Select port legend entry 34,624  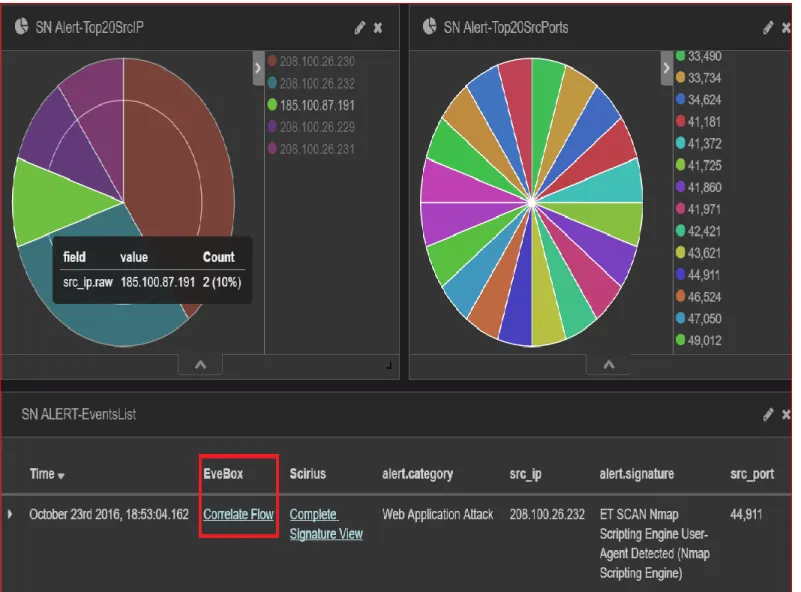(x=698, y=100)
